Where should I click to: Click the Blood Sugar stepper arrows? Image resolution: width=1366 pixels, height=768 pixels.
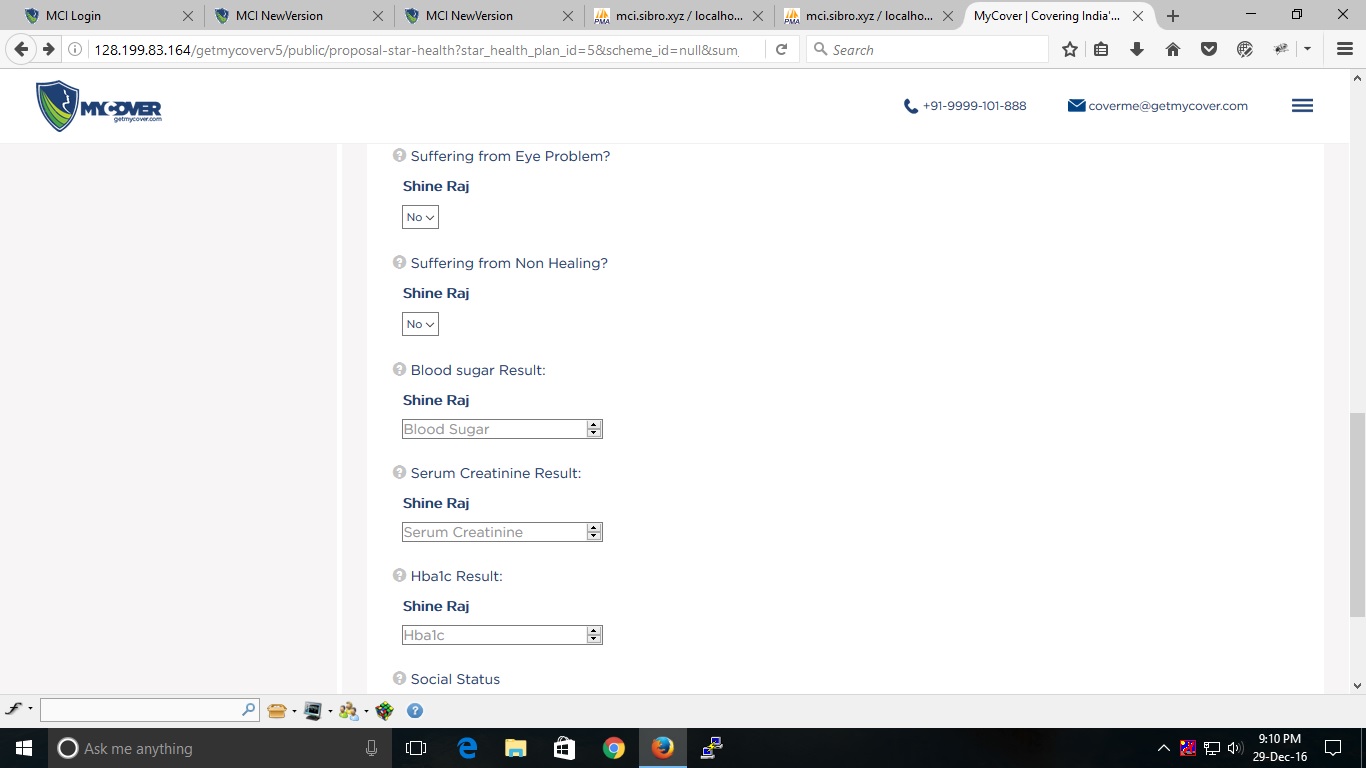pos(594,429)
